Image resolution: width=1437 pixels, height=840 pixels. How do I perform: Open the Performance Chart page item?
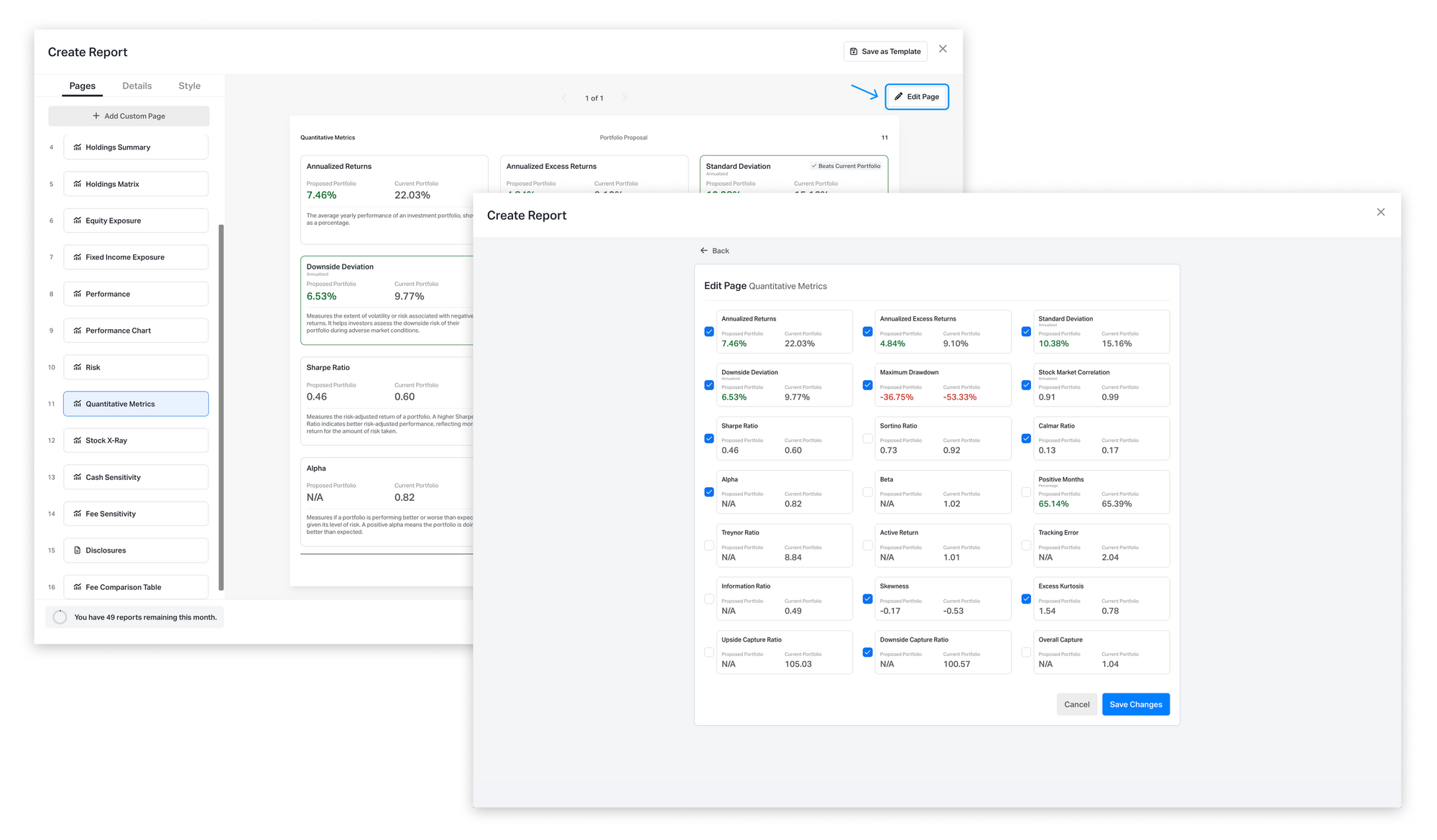pos(136,331)
